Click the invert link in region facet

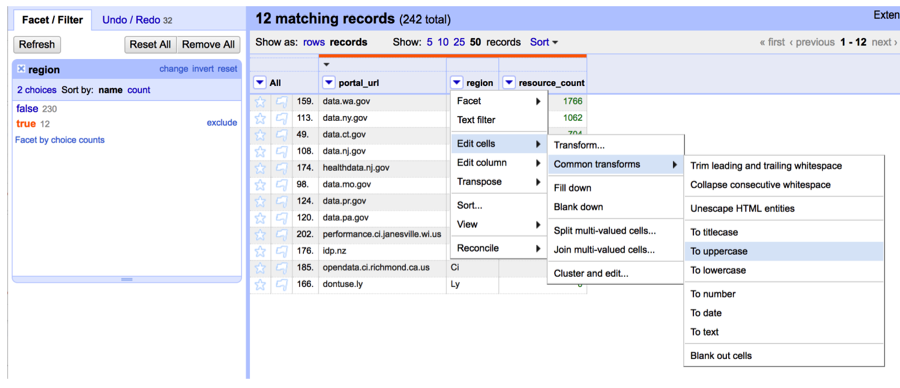[x=203, y=69]
